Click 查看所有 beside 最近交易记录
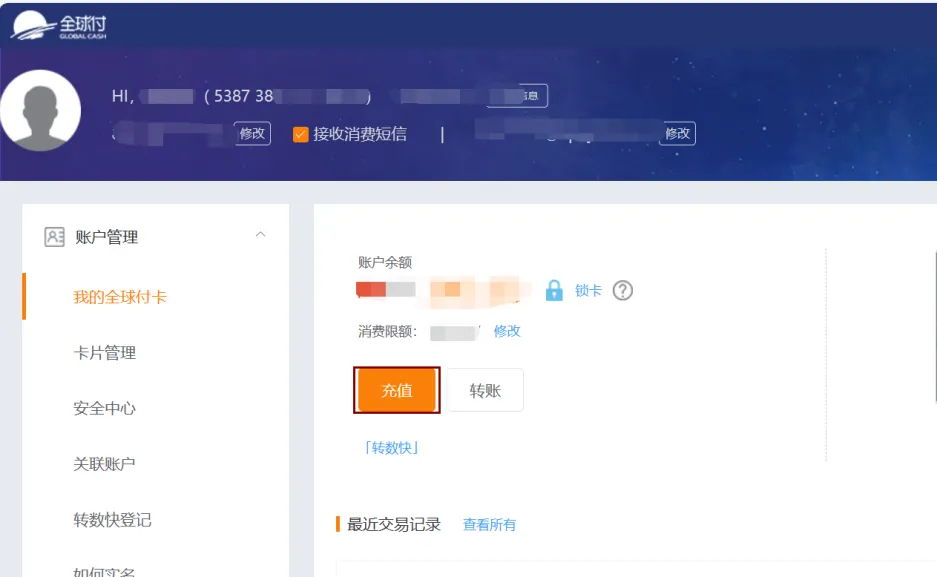 tap(489, 525)
